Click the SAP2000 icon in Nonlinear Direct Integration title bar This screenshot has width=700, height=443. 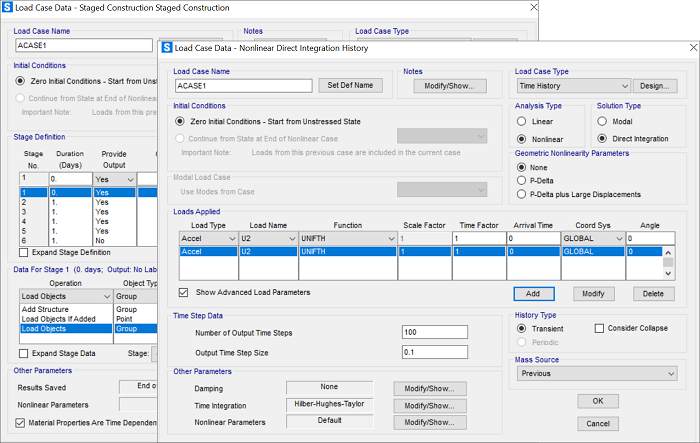167,47
